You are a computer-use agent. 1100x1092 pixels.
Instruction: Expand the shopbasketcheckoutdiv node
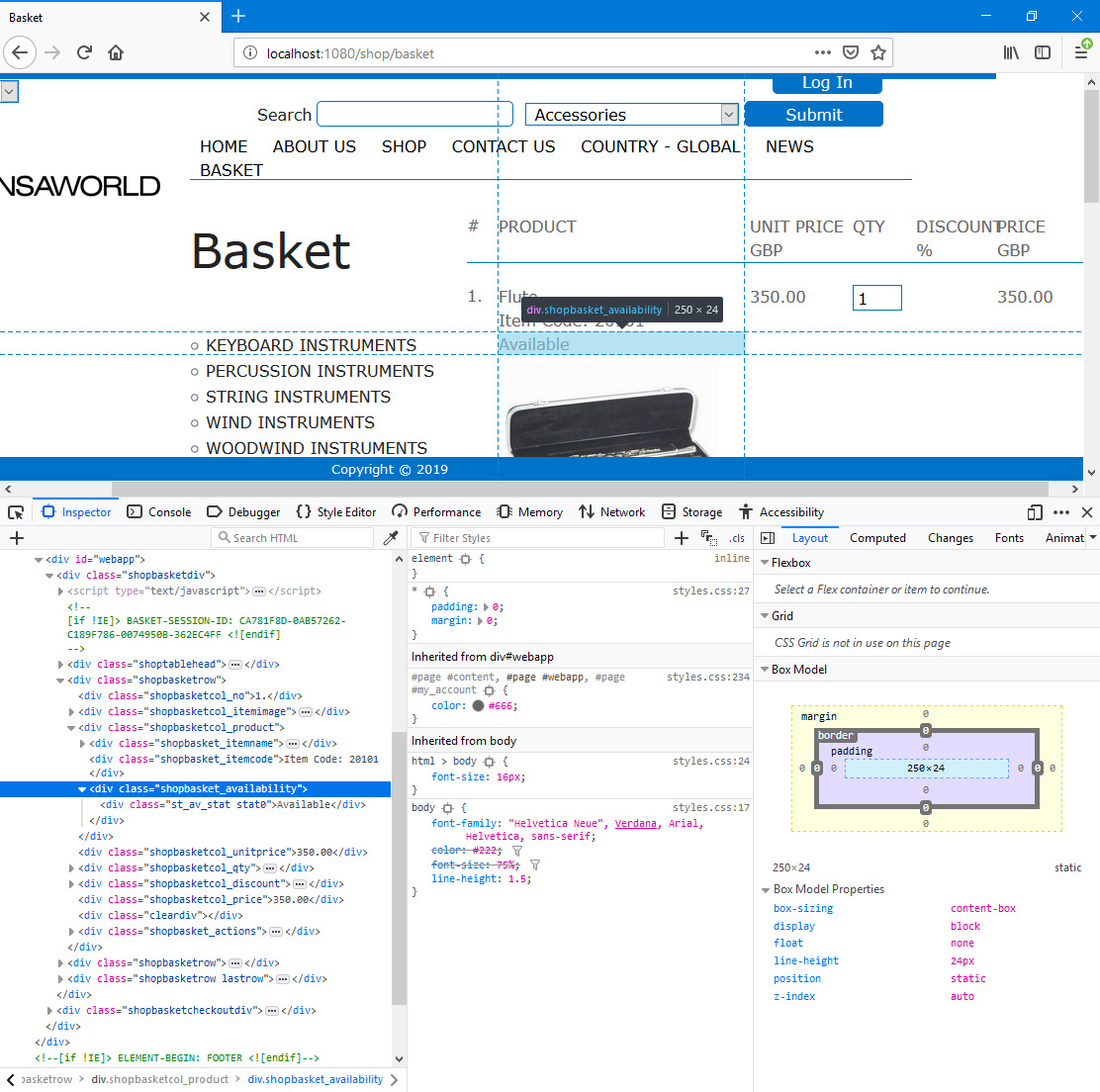(49, 1011)
